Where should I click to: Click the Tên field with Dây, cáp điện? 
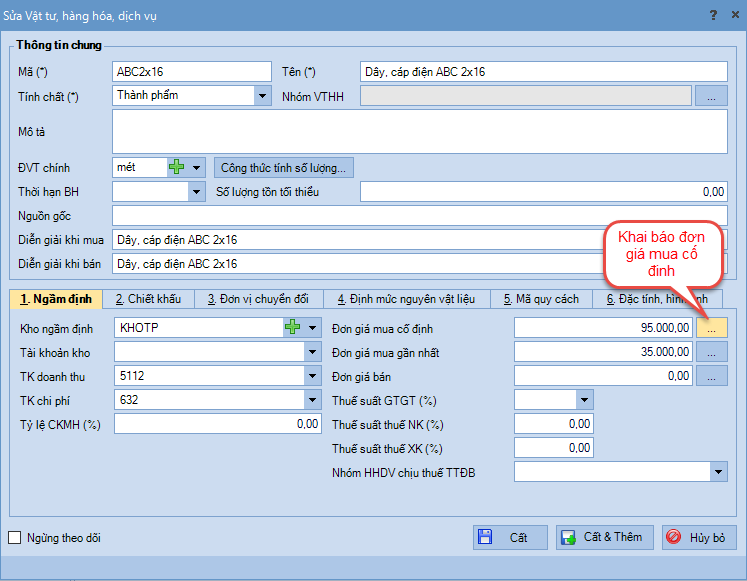[x=544, y=71]
